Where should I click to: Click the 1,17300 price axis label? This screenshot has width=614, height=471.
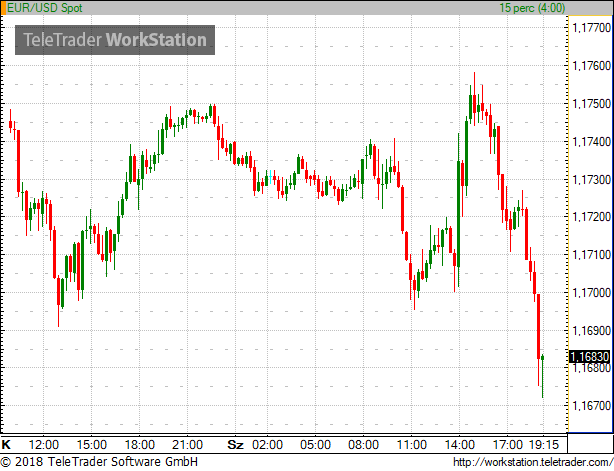(591, 180)
